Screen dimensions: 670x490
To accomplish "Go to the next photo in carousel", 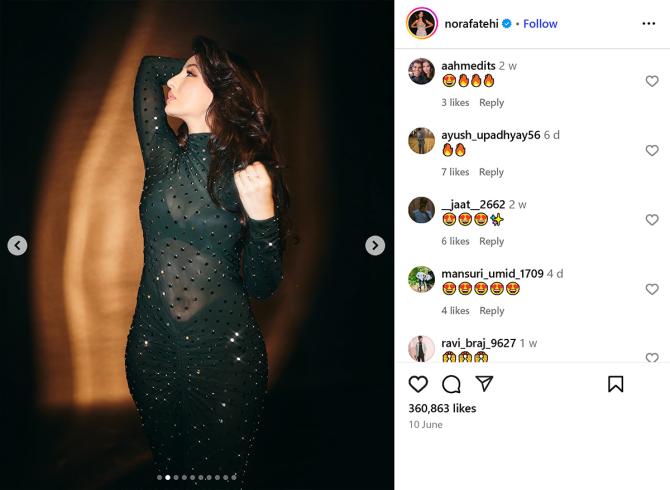I will click(x=375, y=245).
